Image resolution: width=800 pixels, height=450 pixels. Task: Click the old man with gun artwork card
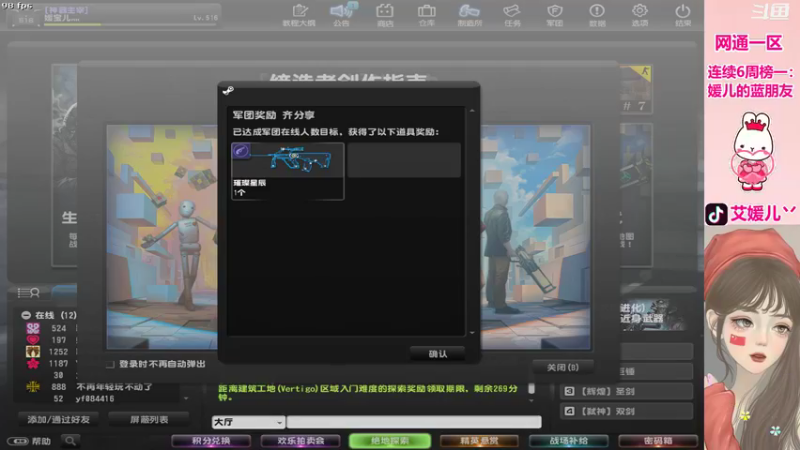tap(536, 237)
